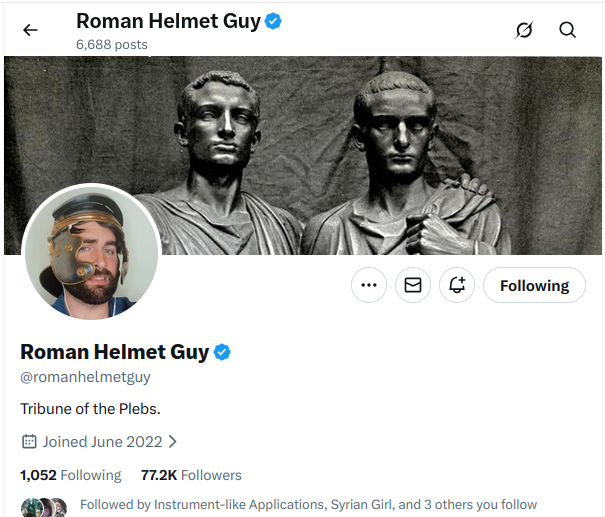The image size is (605, 517).
Task: Open the 1,052 Following list
Action: tap(70, 475)
